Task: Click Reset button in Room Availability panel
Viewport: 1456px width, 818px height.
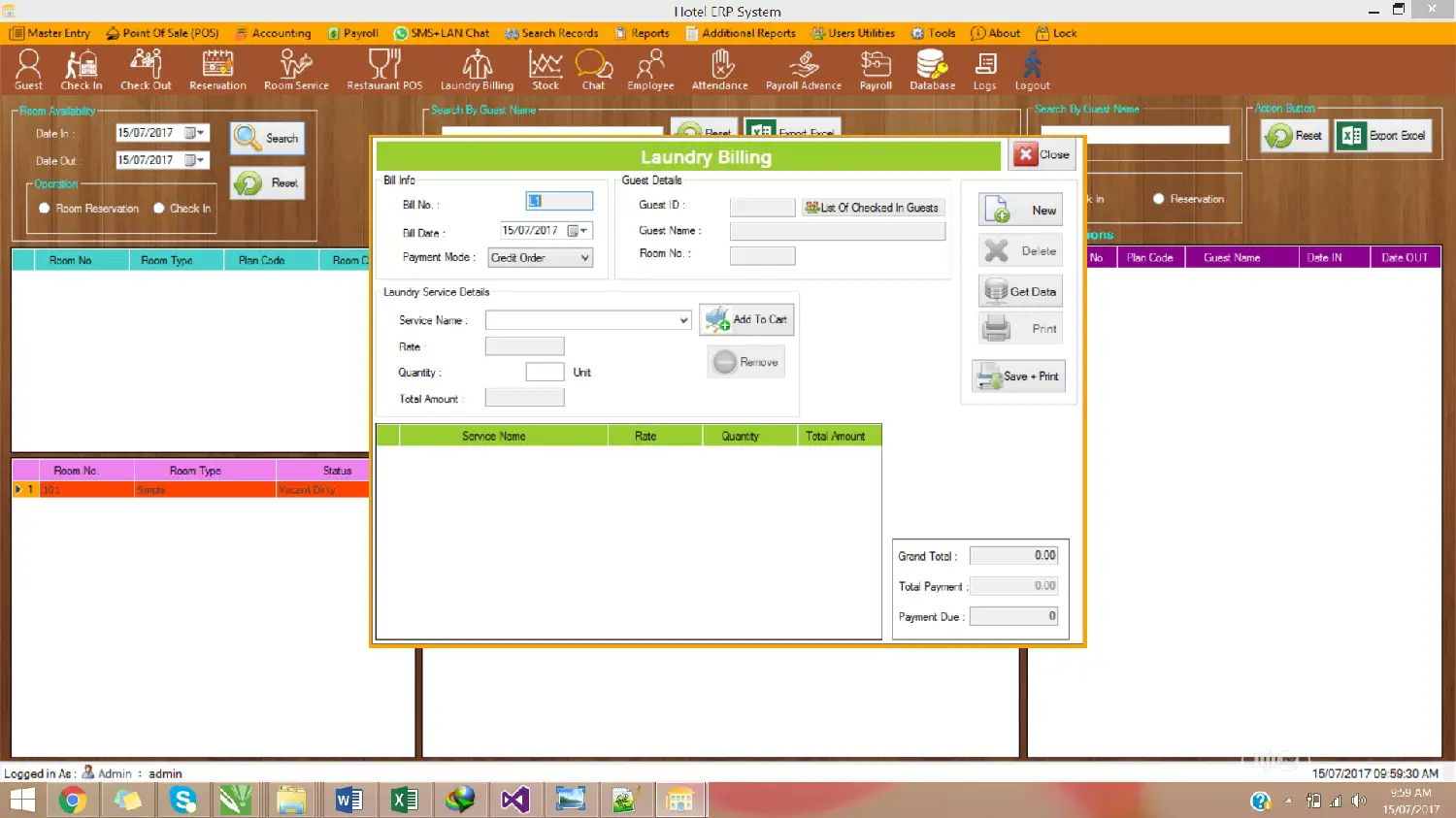Action: (267, 182)
